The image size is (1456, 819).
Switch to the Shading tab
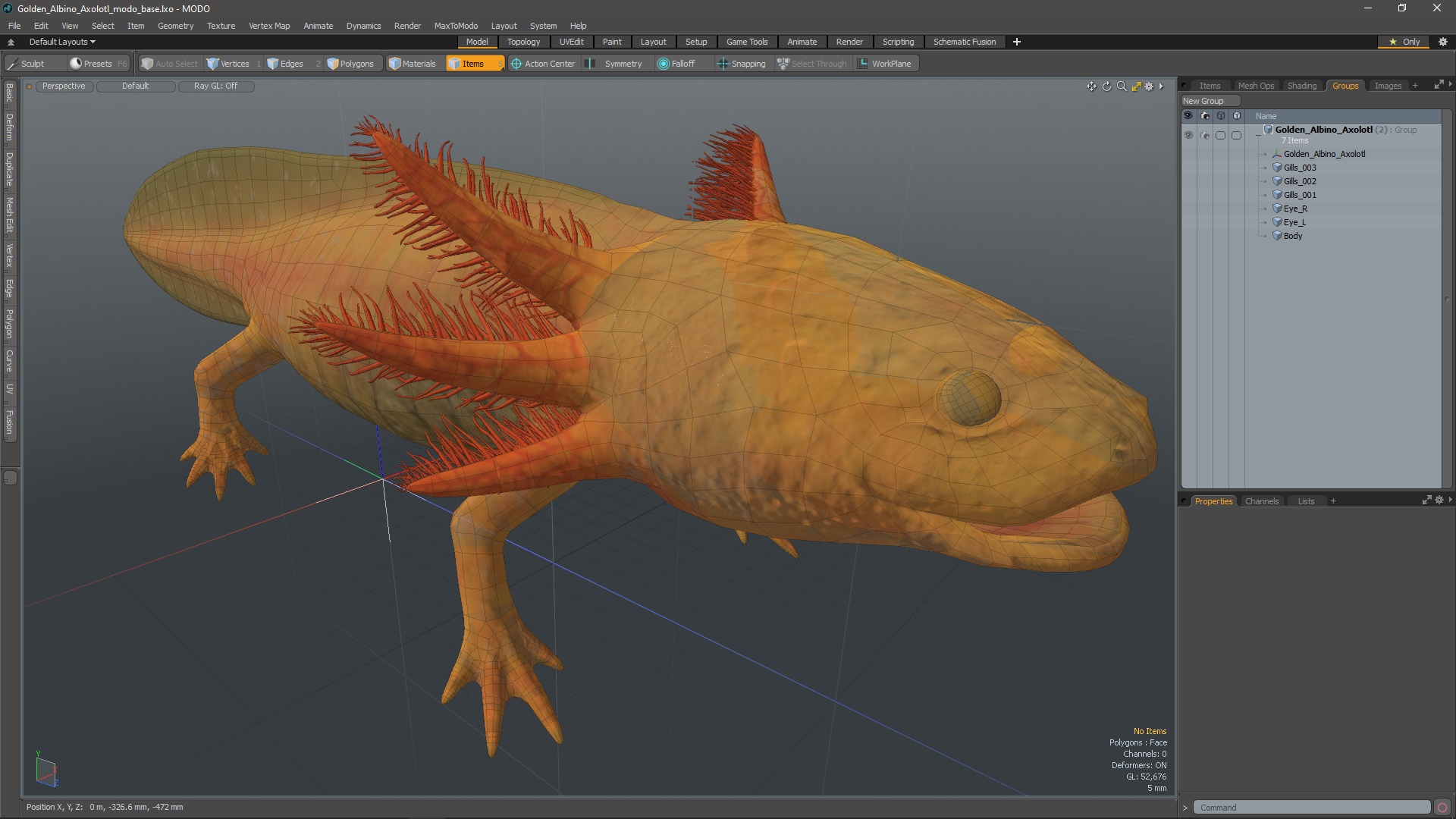1301,86
